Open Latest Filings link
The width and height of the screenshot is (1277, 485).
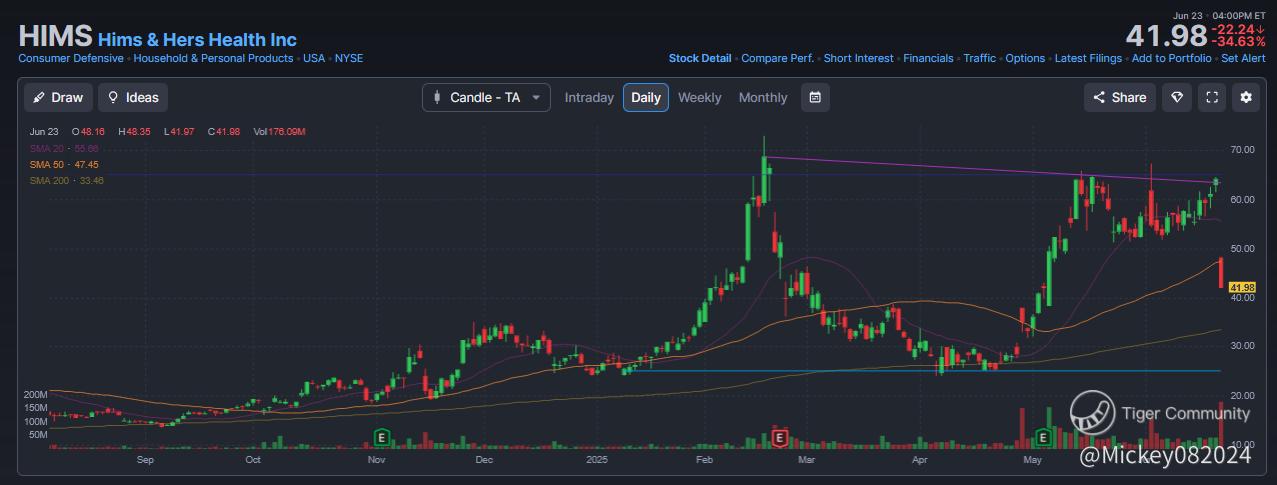[1088, 59]
